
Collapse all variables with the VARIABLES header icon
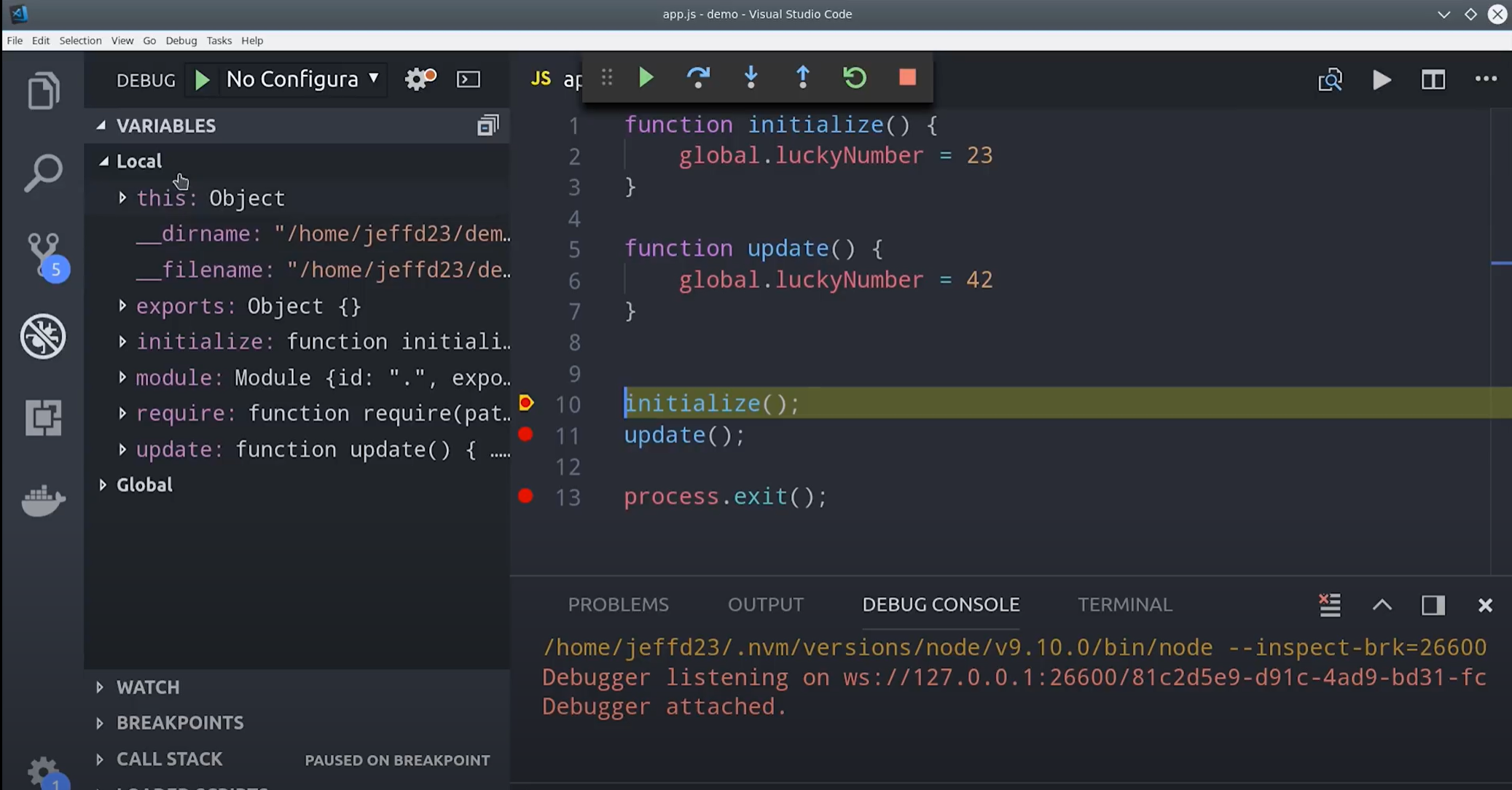pyautogui.click(x=487, y=125)
